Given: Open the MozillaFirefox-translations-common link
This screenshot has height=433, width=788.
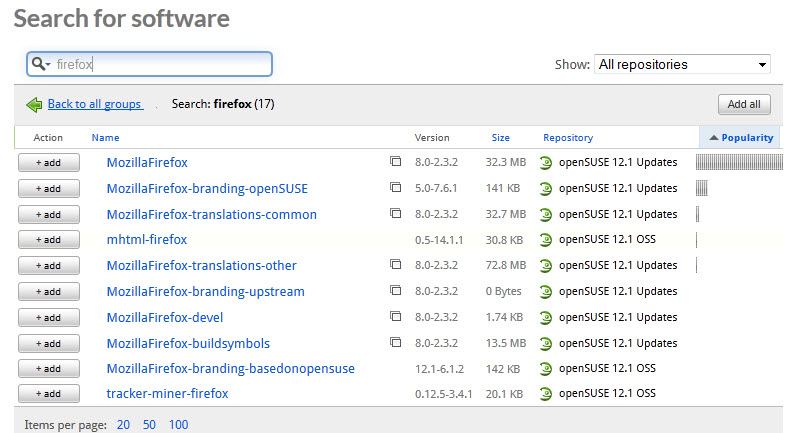Looking at the screenshot, I should 212,215.
